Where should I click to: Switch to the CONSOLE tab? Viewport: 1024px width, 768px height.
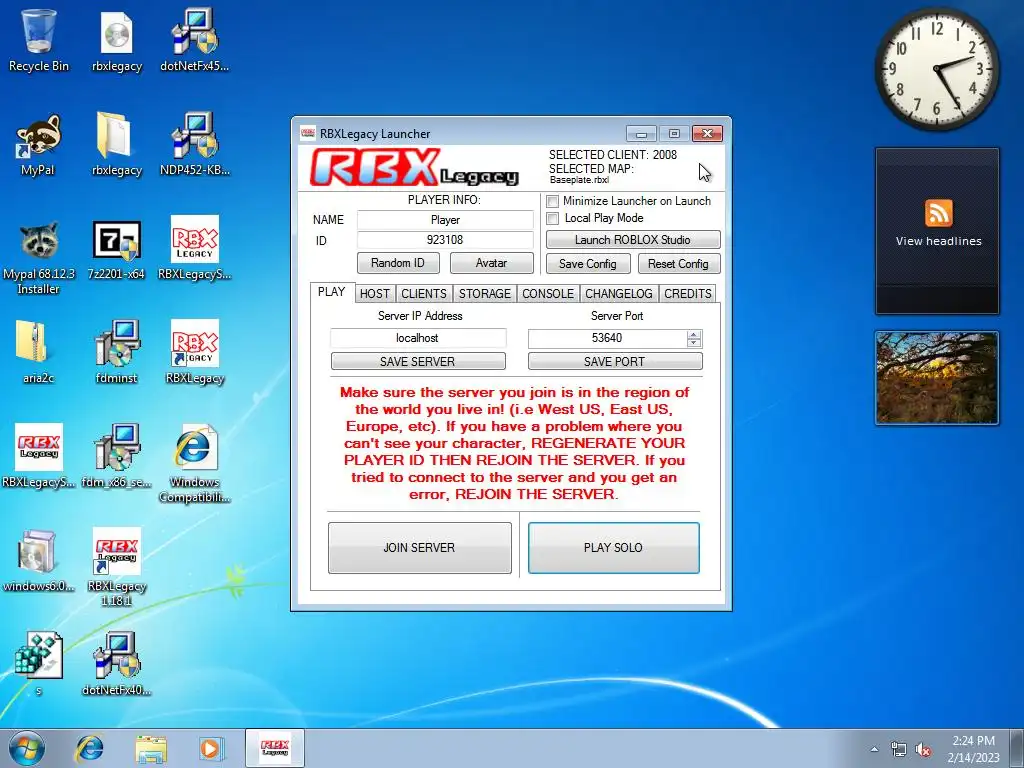click(x=548, y=294)
